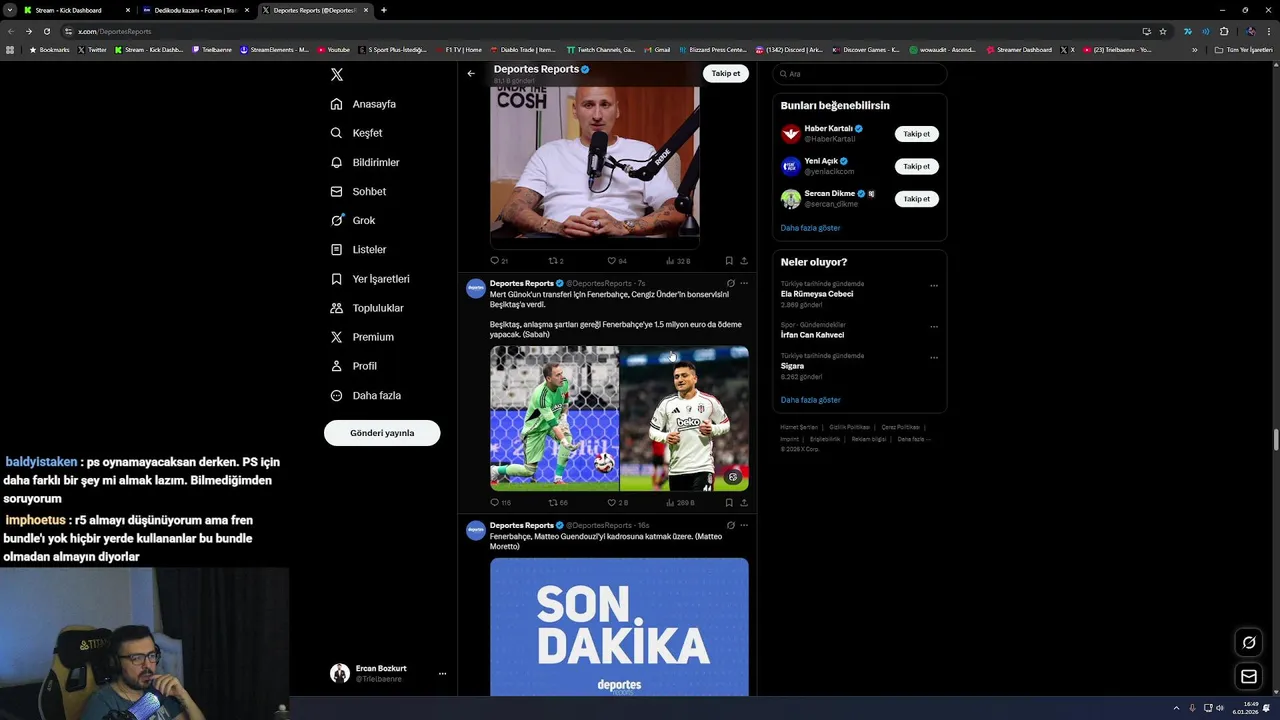
Task: Open the Sigara trending topic
Action: [792, 366]
